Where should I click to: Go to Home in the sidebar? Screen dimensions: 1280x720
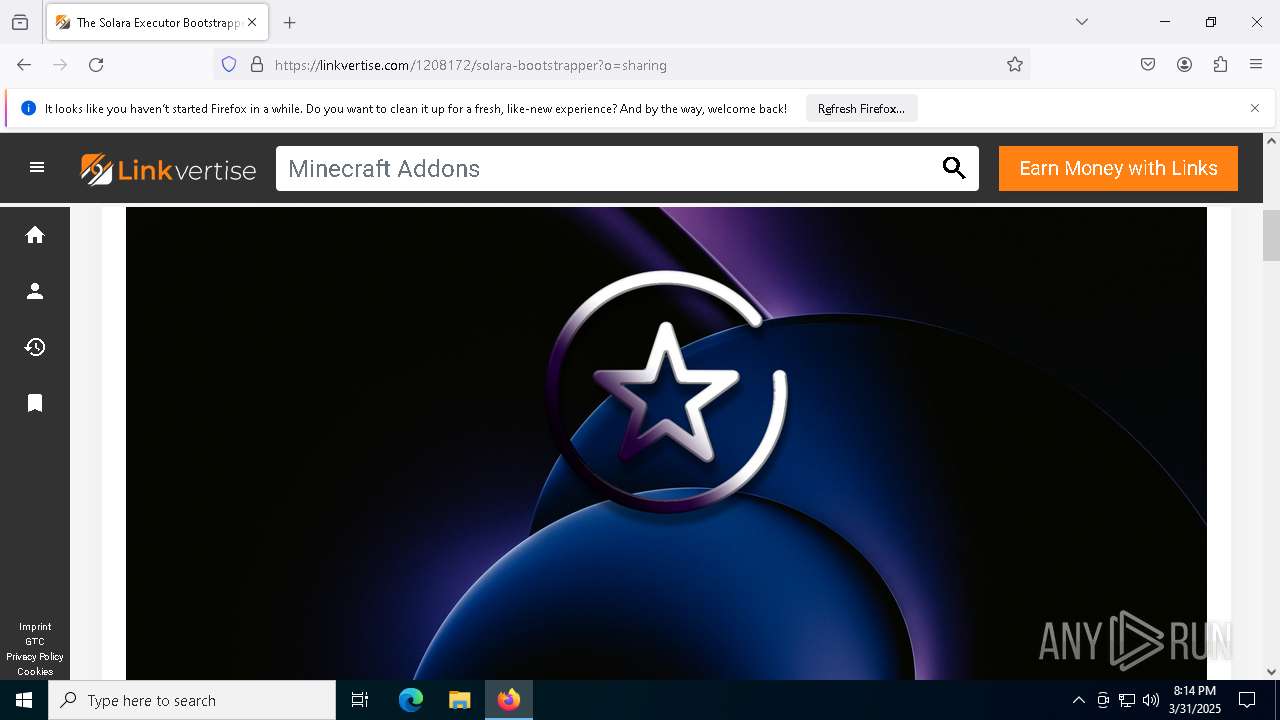click(35, 235)
